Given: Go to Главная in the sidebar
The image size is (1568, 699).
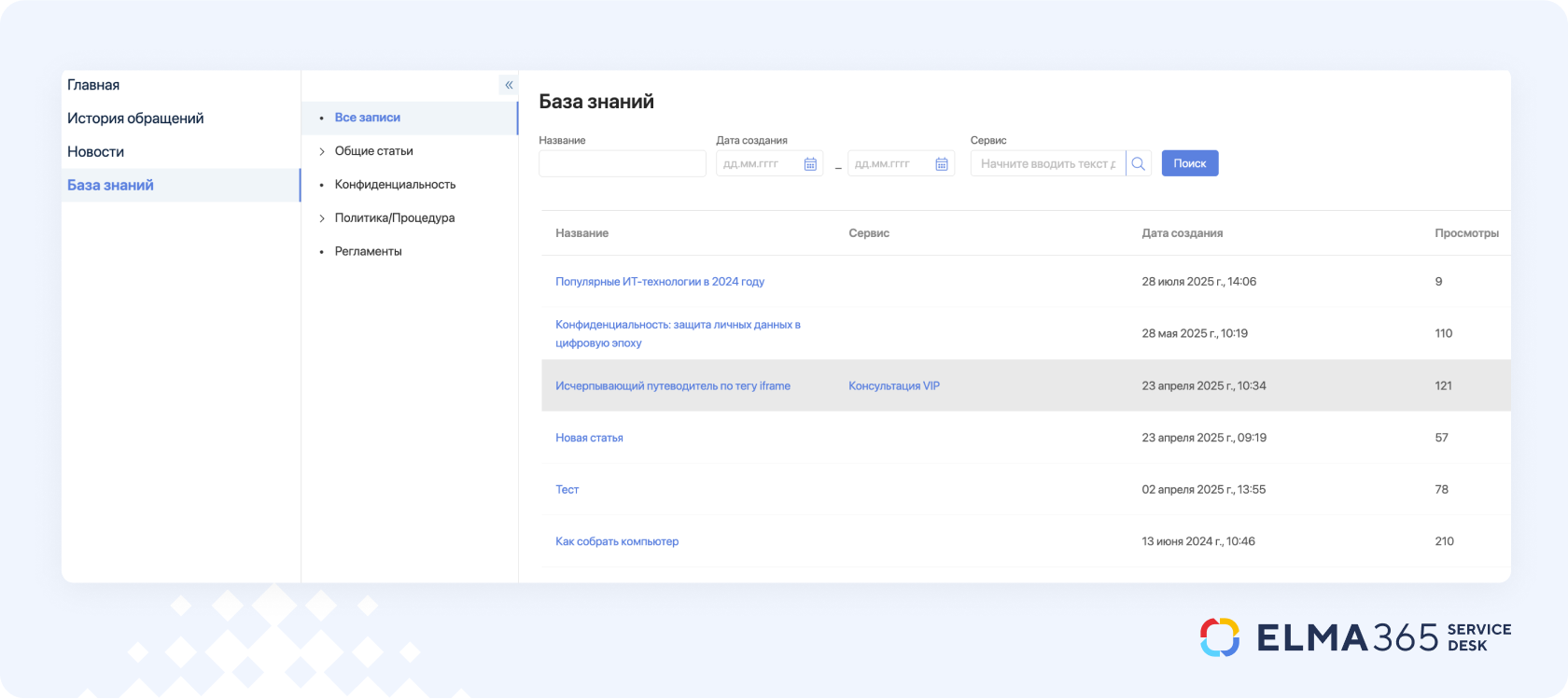Looking at the screenshot, I should (93, 85).
